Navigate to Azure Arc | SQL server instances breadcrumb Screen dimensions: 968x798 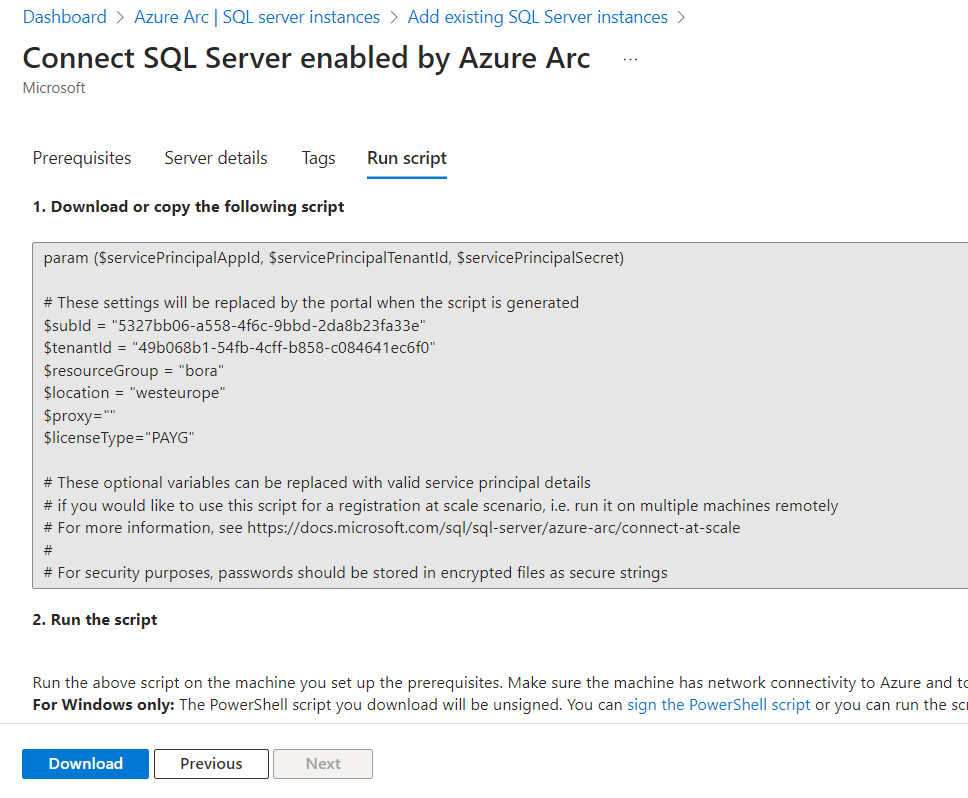click(x=257, y=17)
